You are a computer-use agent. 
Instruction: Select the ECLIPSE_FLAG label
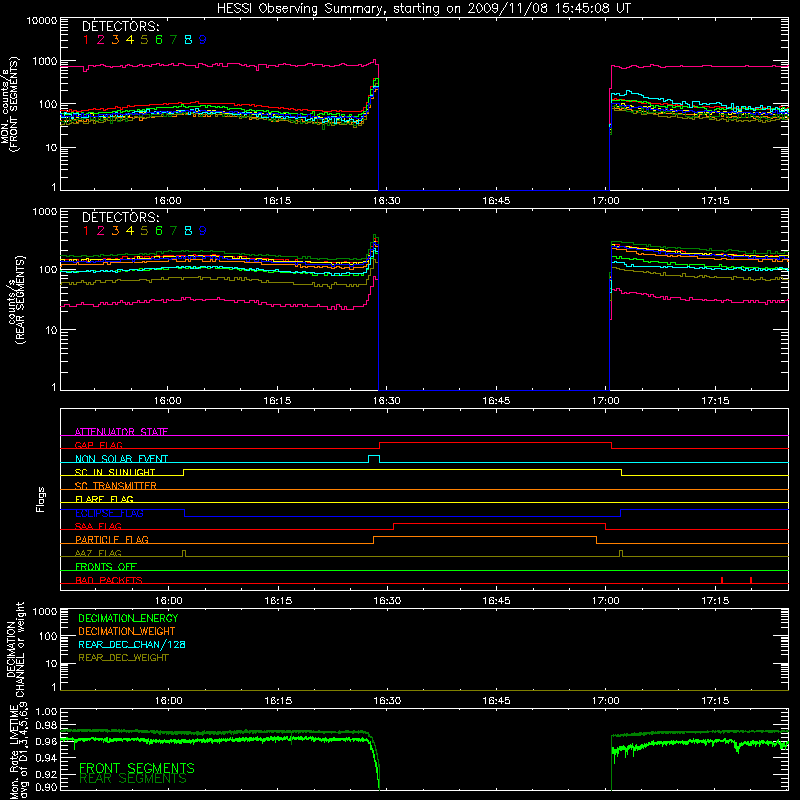click(x=109, y=513)
